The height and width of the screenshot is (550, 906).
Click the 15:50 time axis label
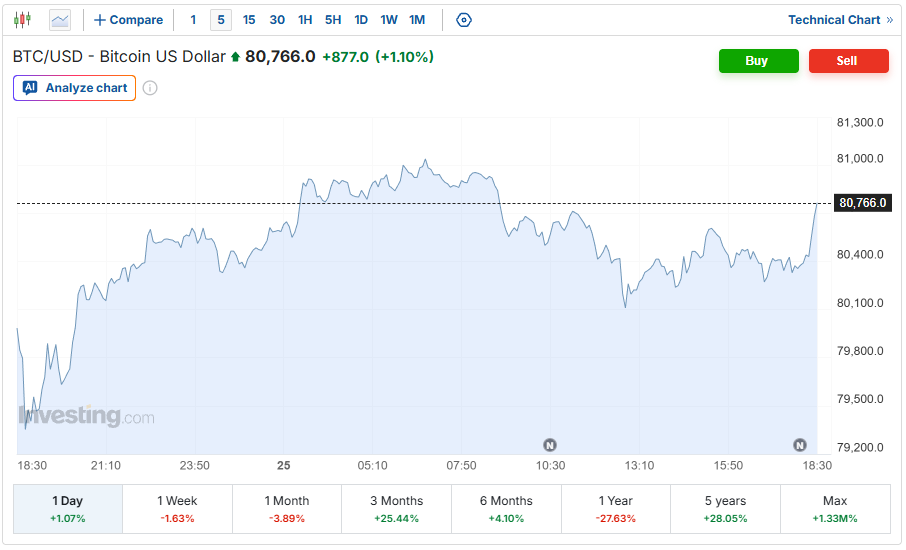(x=728, y=466)
